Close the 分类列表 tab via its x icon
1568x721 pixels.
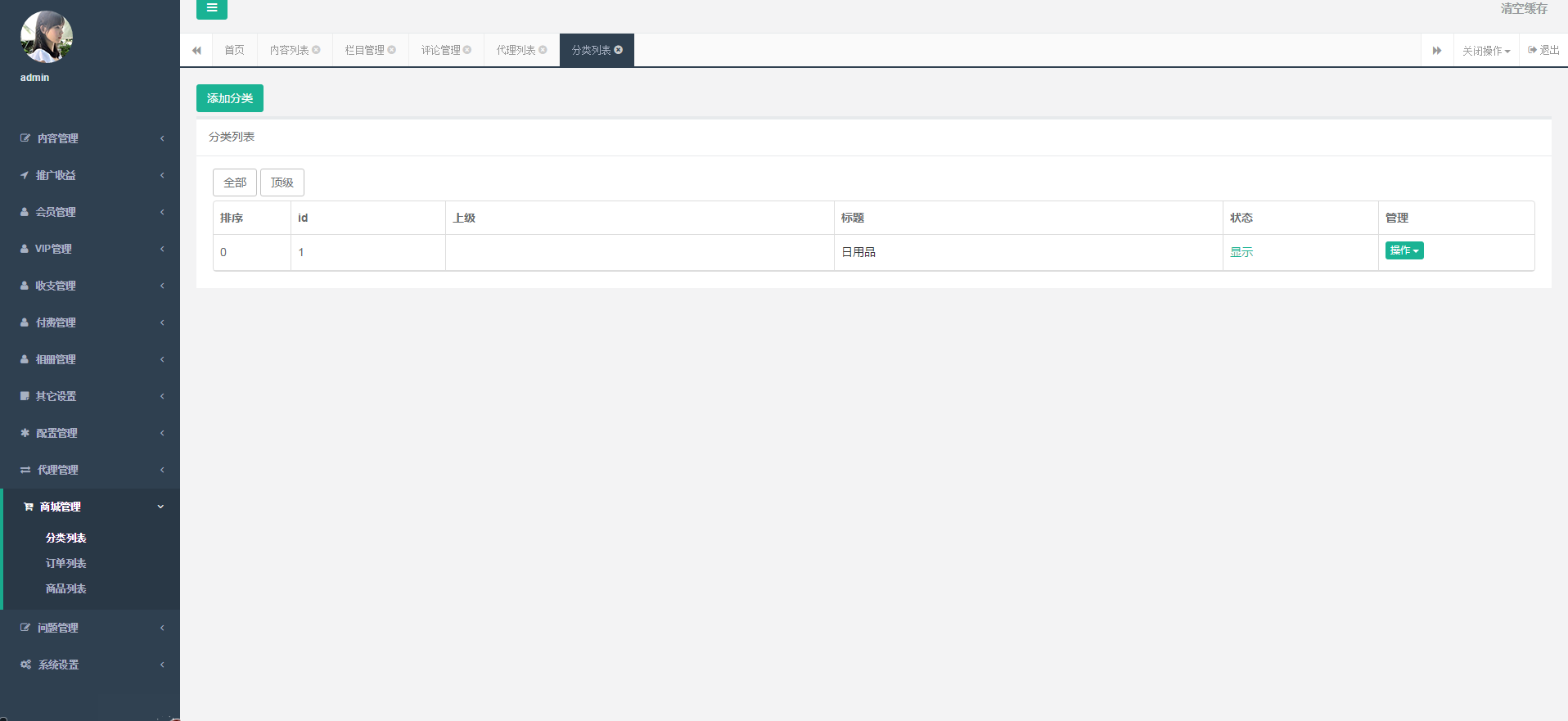pos(619,50)
